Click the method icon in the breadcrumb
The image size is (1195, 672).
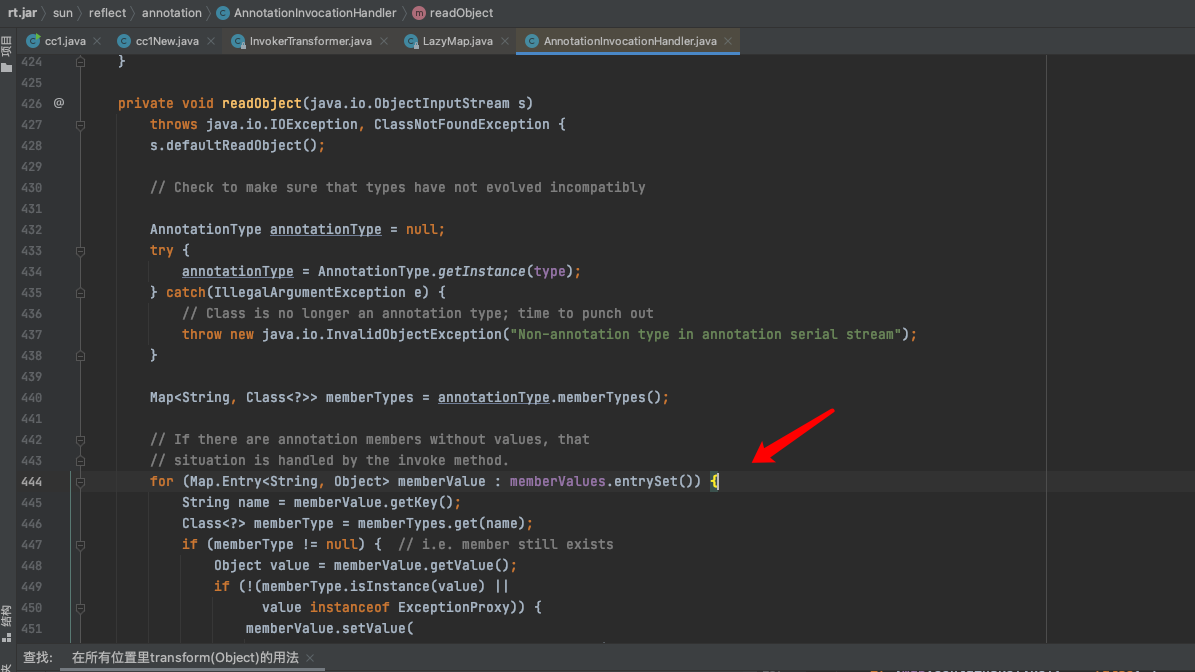point(419,13)
